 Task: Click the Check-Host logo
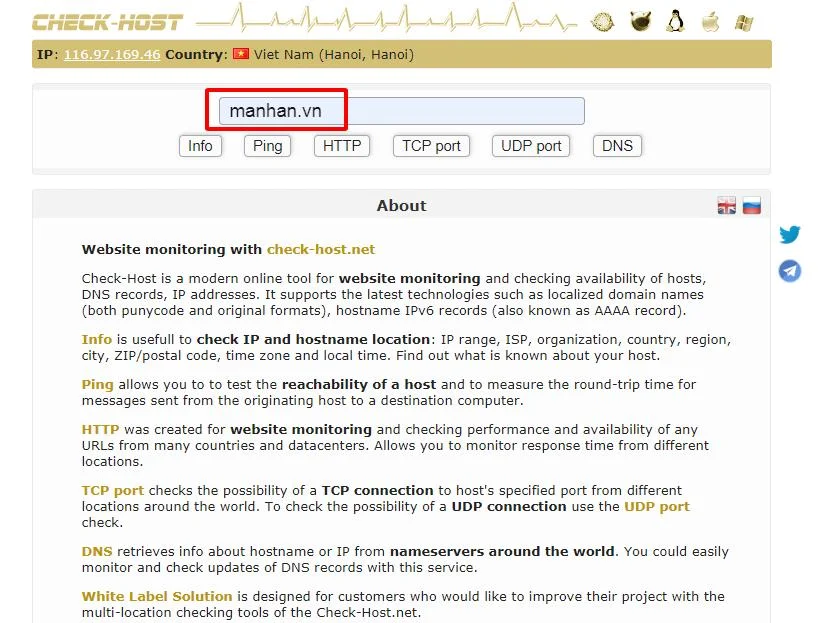coord(107,22)
